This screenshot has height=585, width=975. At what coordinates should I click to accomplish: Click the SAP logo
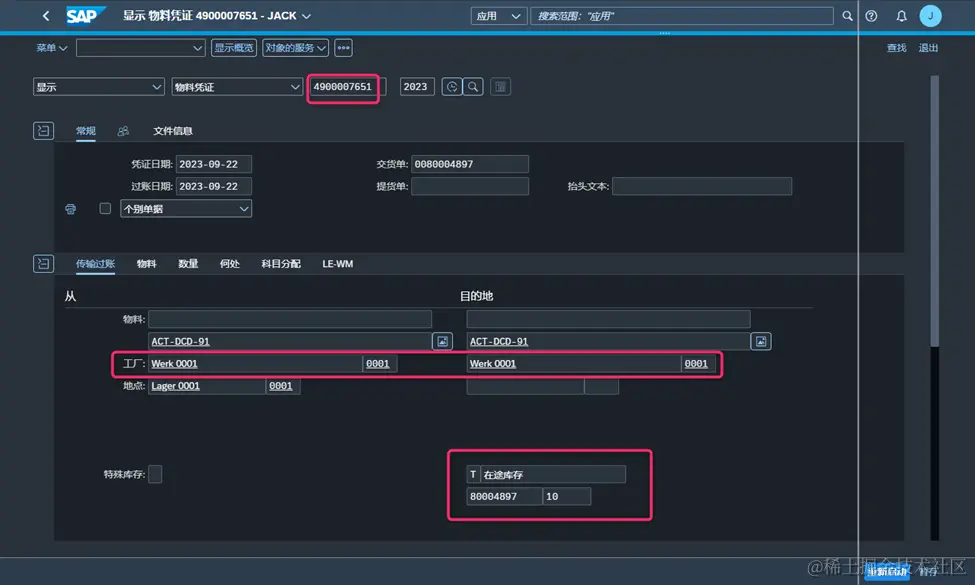click(85, 16)
